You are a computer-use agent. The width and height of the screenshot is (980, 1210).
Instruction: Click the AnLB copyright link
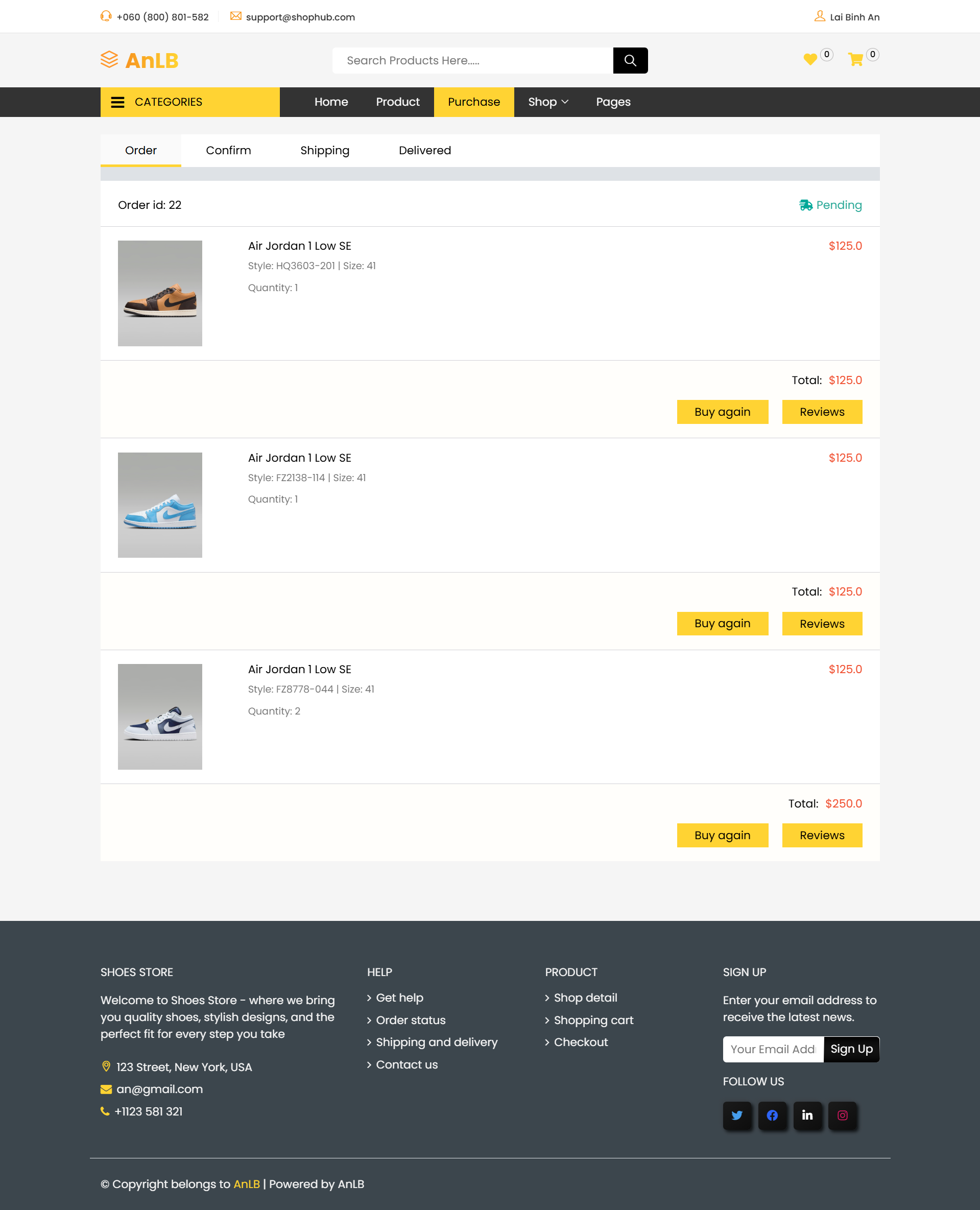tap(246, 1184)
